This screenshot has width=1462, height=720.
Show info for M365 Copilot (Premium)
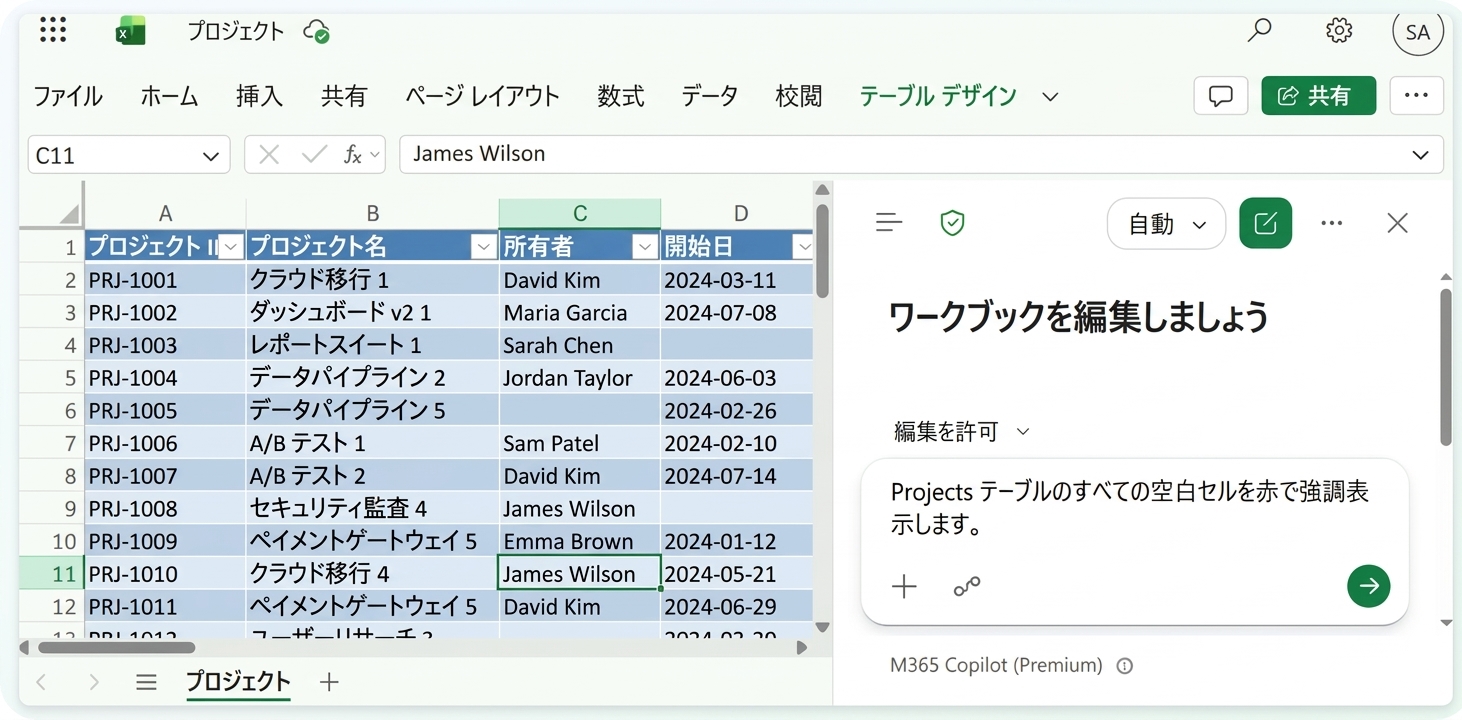[x=1125, y=666]
